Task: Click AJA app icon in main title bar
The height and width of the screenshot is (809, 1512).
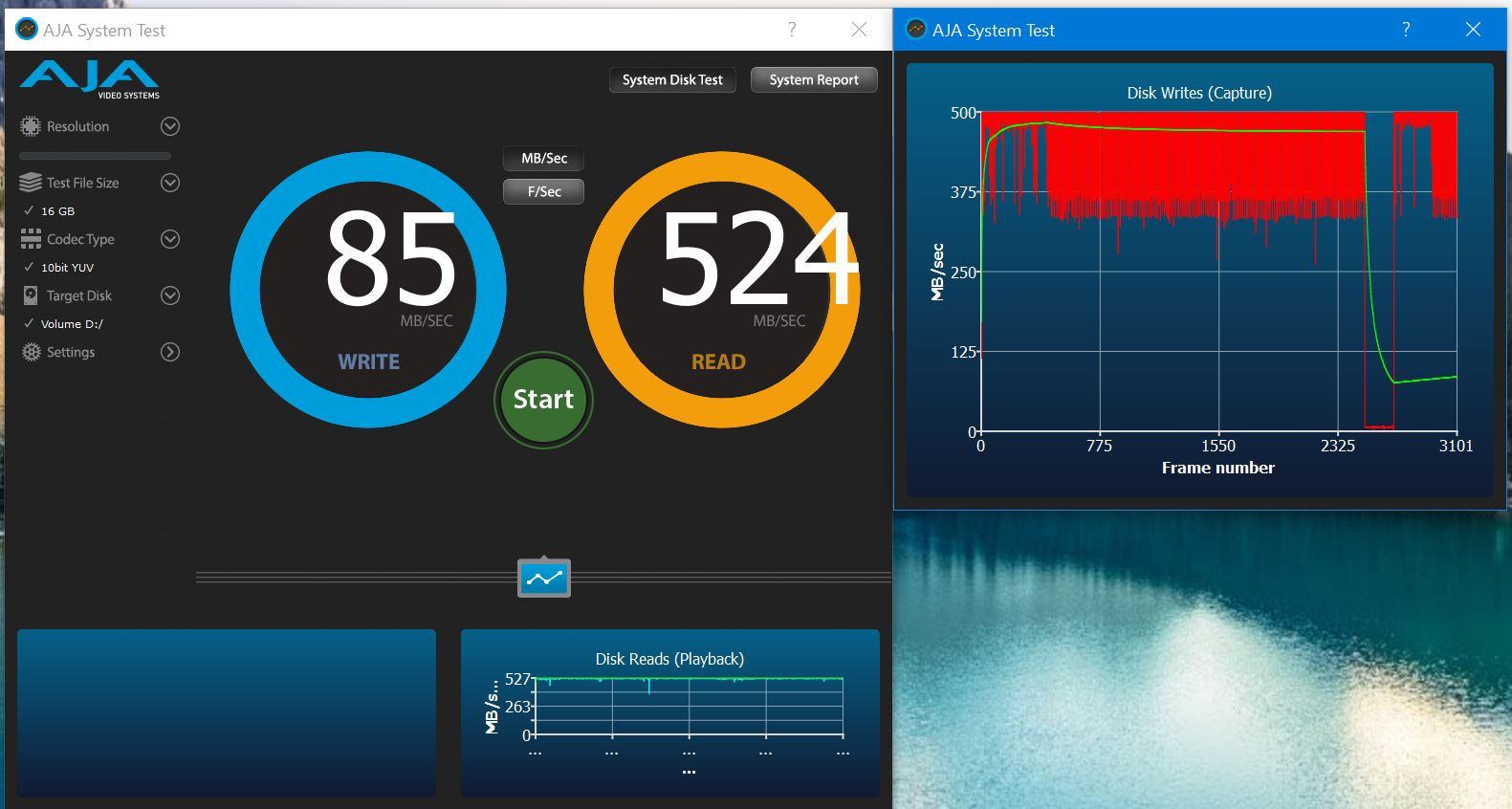Action: click(26, 30)
